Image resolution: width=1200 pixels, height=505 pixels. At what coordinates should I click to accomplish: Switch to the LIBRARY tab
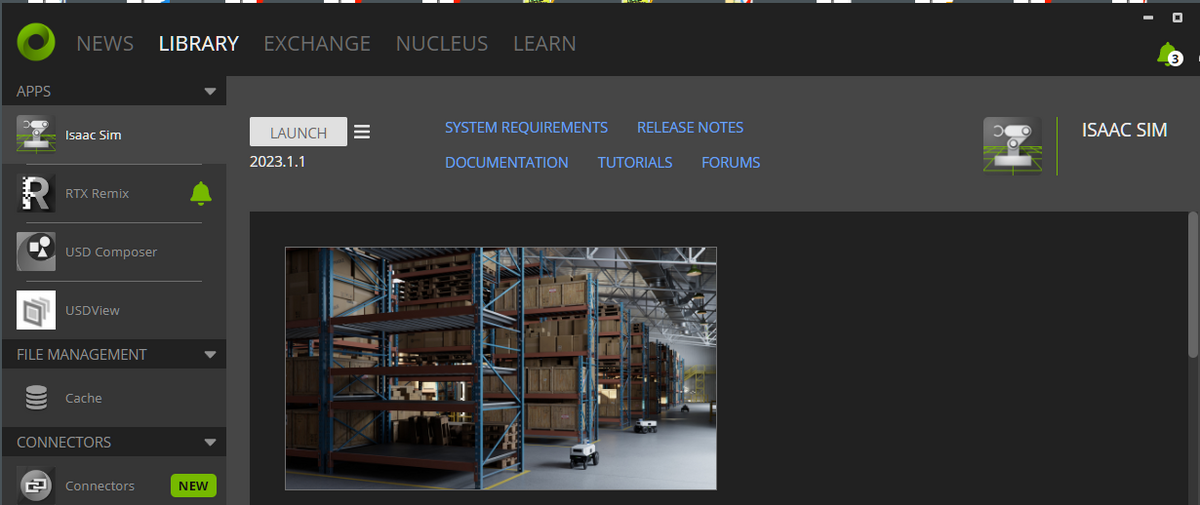[x=199, y=44]
